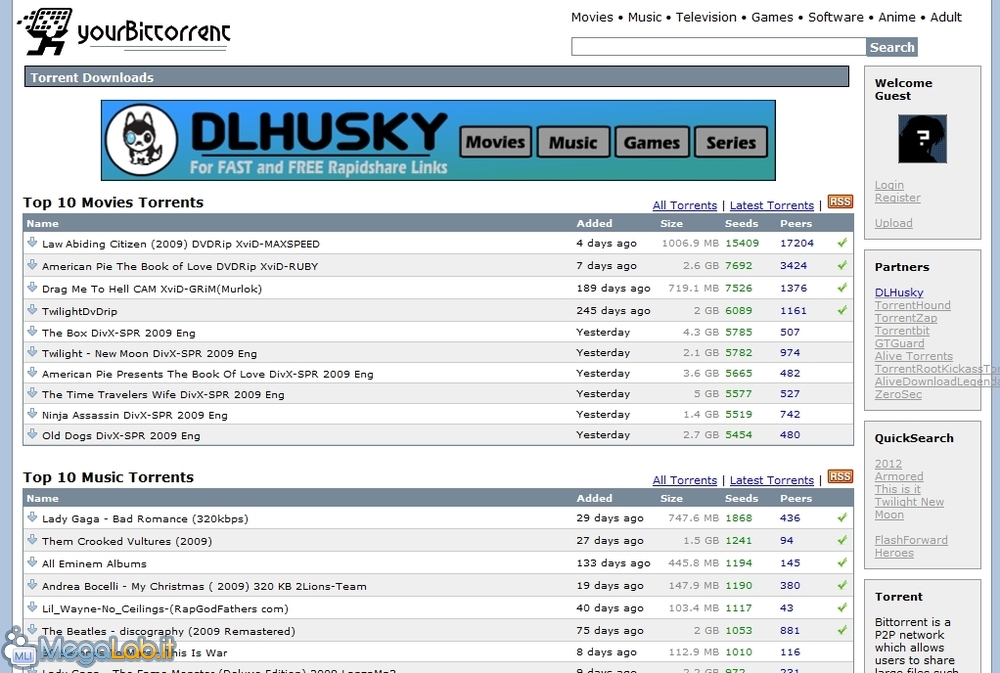Click the Music button on DLHusky banner
Screen dimensions: 1000x673
click(573, 142)
